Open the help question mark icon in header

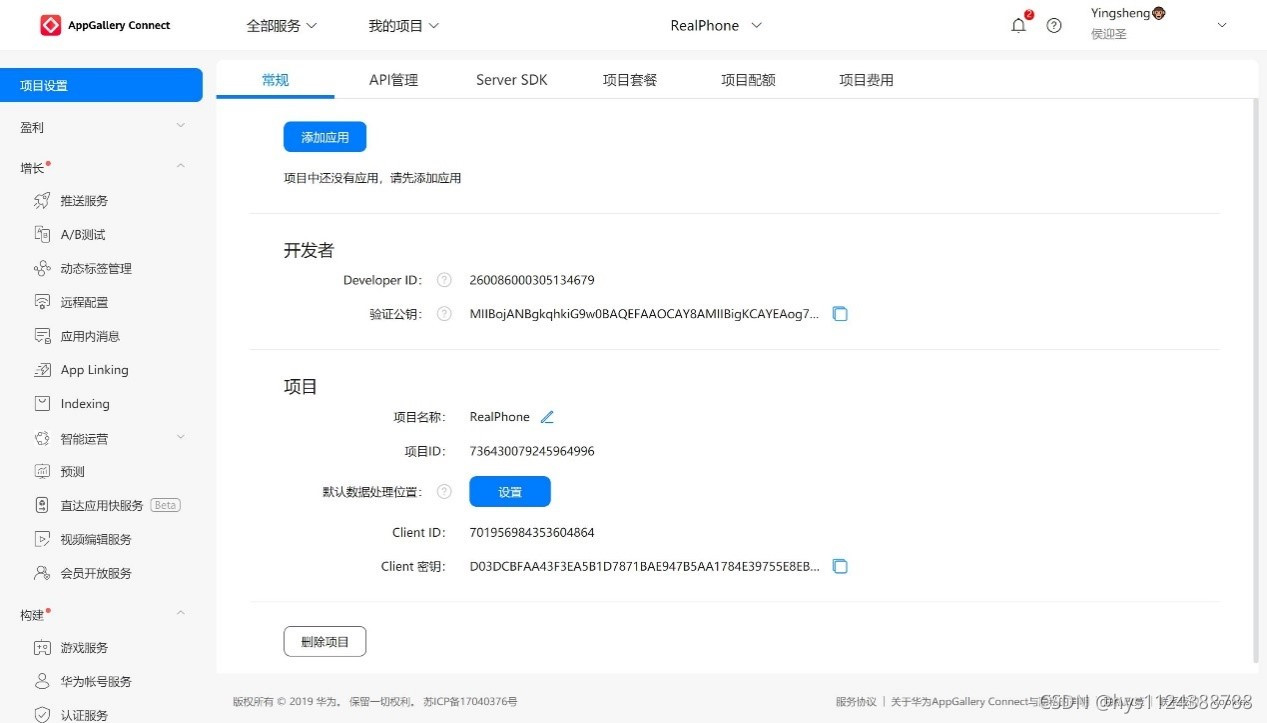1054,26
